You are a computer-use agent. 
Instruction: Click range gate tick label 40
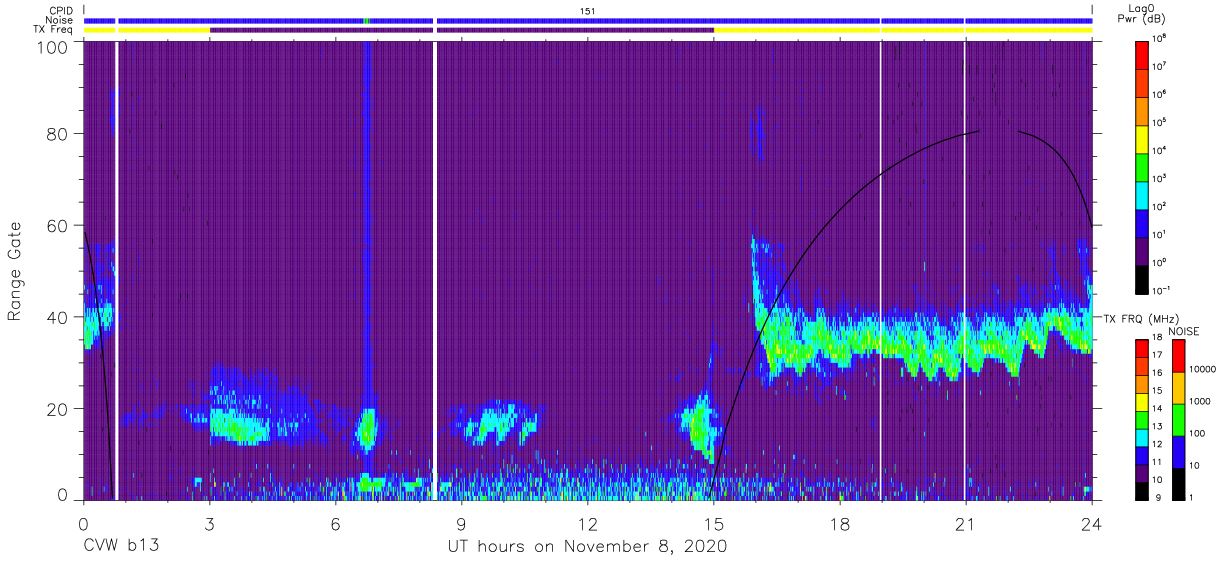click(x=56, y=317)
